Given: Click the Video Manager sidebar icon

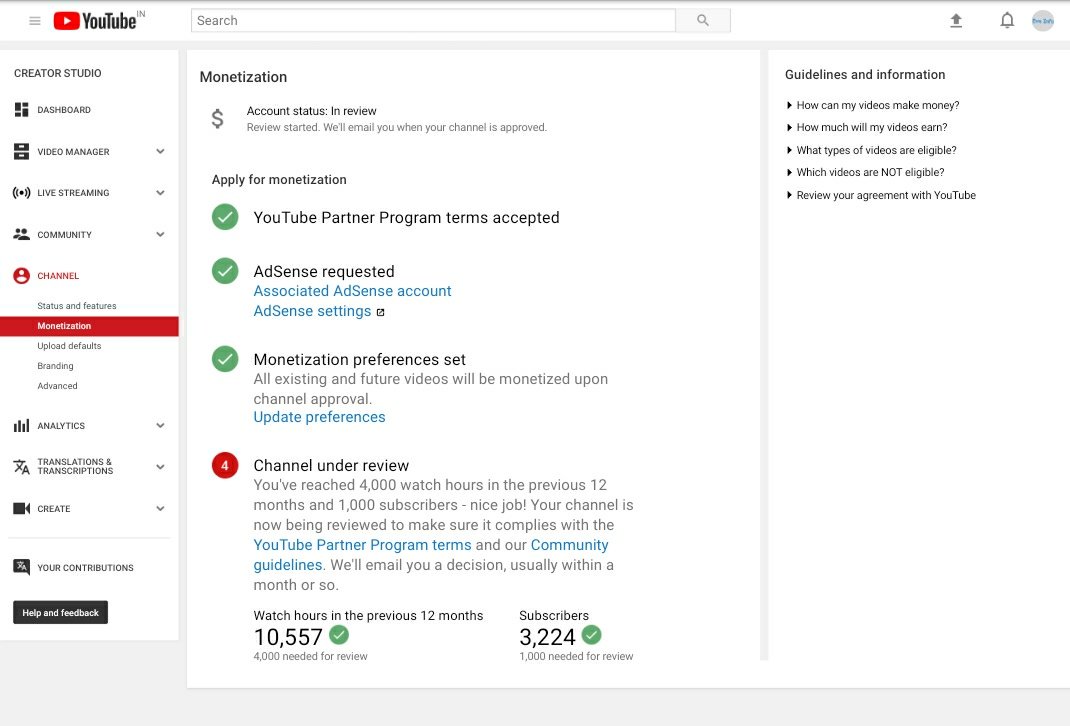Looking at the screenshot, I should [x=21, y=151].
